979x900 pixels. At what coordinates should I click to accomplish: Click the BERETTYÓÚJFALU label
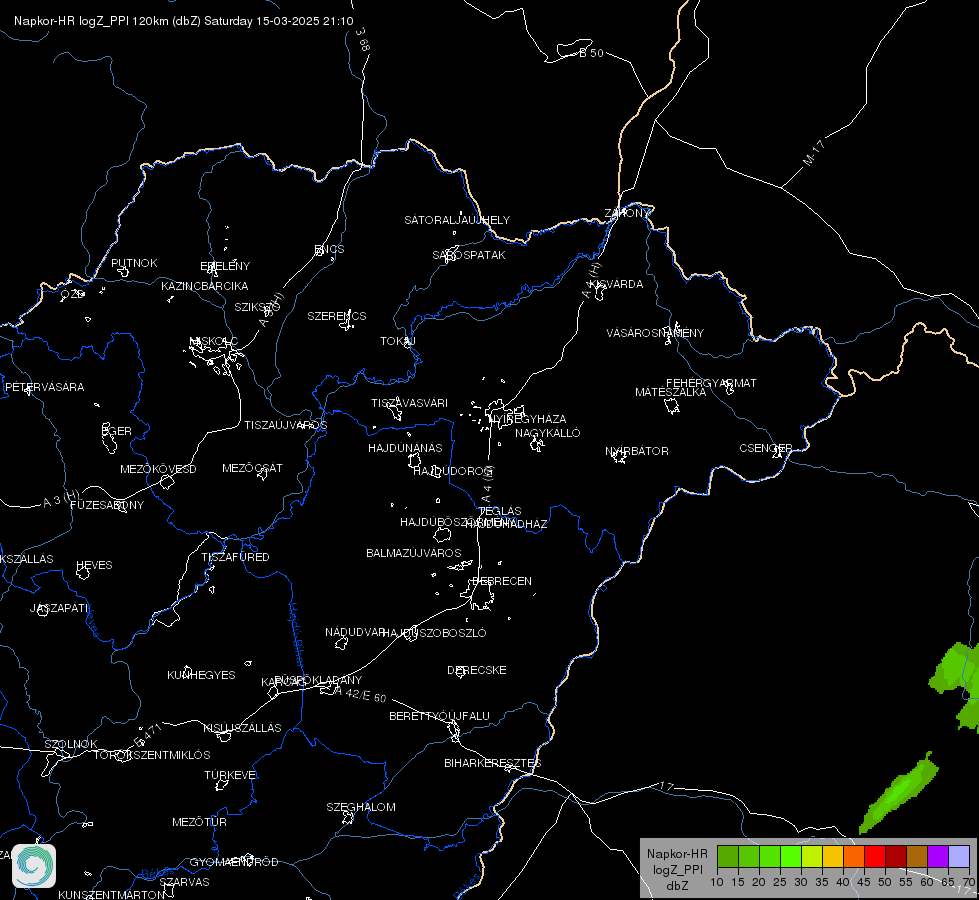(439, 716)
